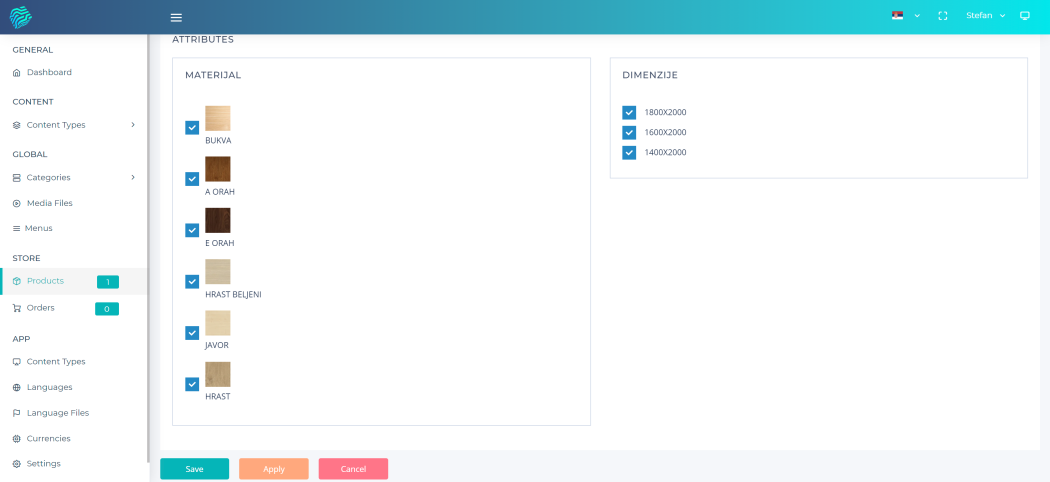
Task: Click the E ORAH dark wood swatch
Action: click(217, 220)
